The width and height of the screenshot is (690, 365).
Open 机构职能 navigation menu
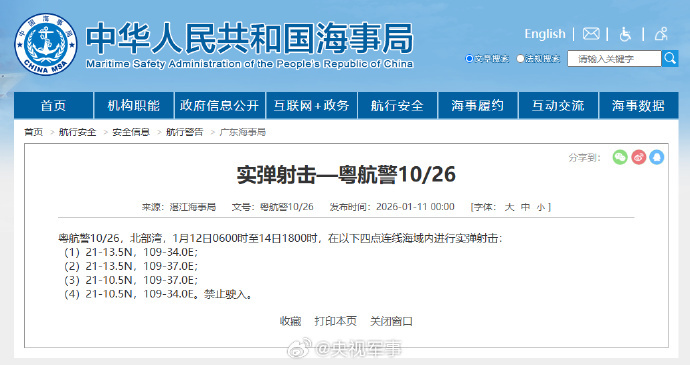[134, 106]
